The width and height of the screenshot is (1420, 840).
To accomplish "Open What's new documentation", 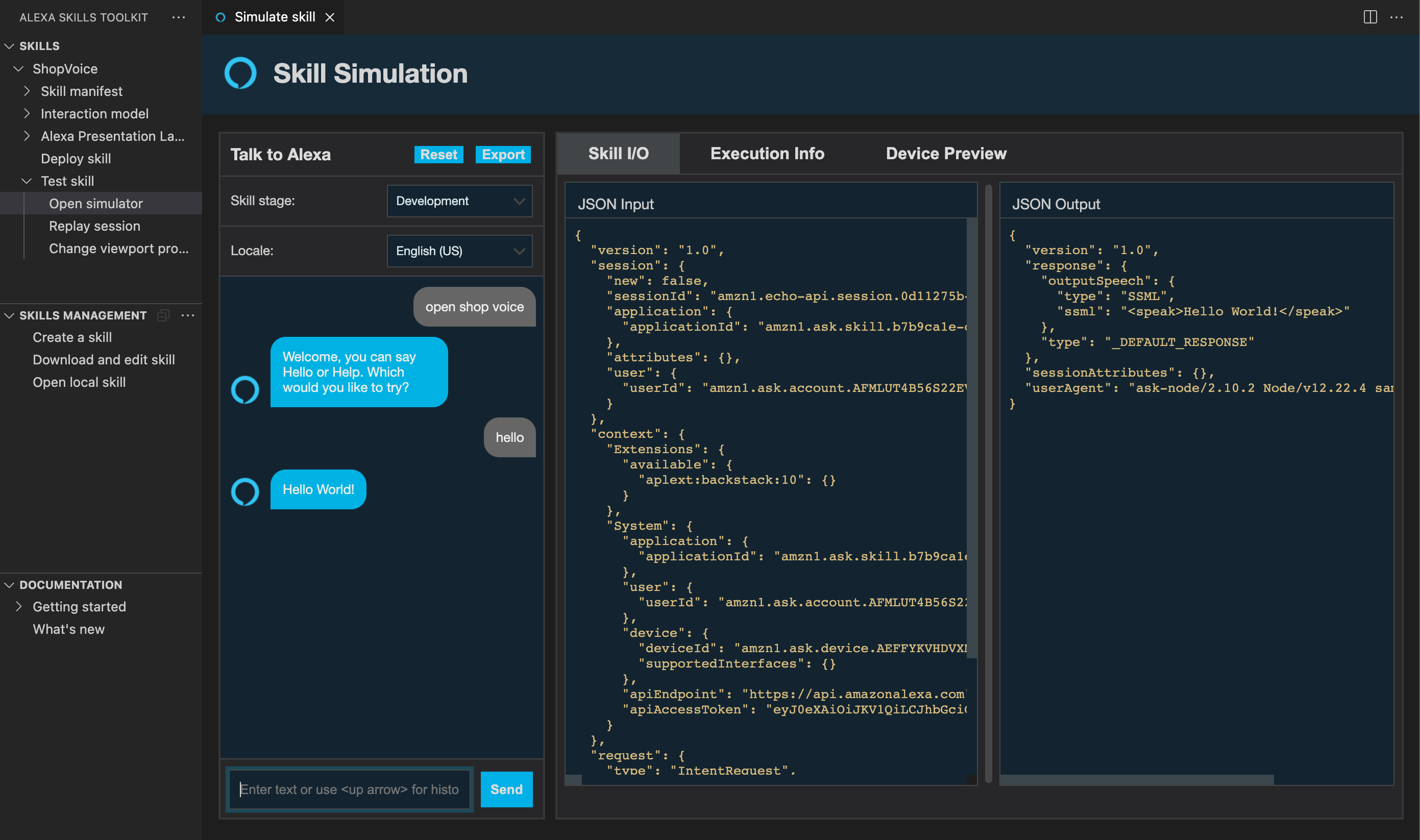I will (101, 629).
